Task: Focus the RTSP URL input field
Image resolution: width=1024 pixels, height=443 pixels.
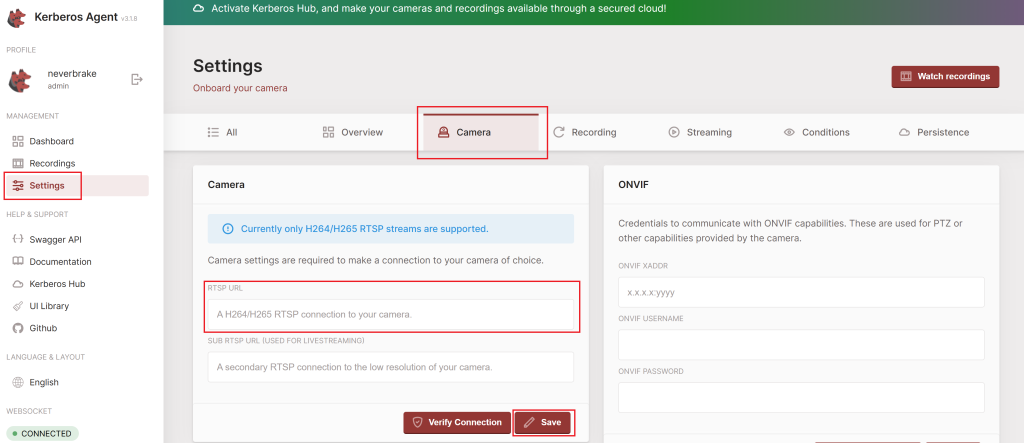Action: pos(391,314)
